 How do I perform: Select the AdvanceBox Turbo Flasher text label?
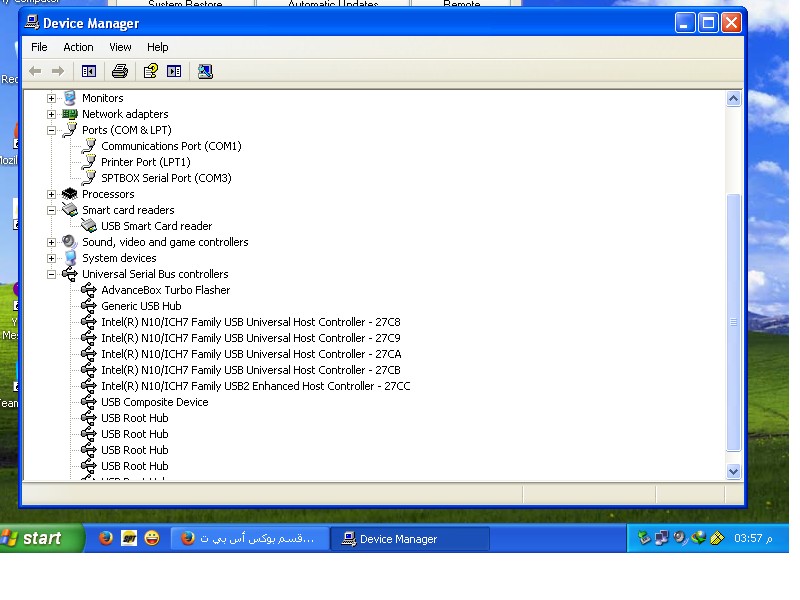coord(166,290)
